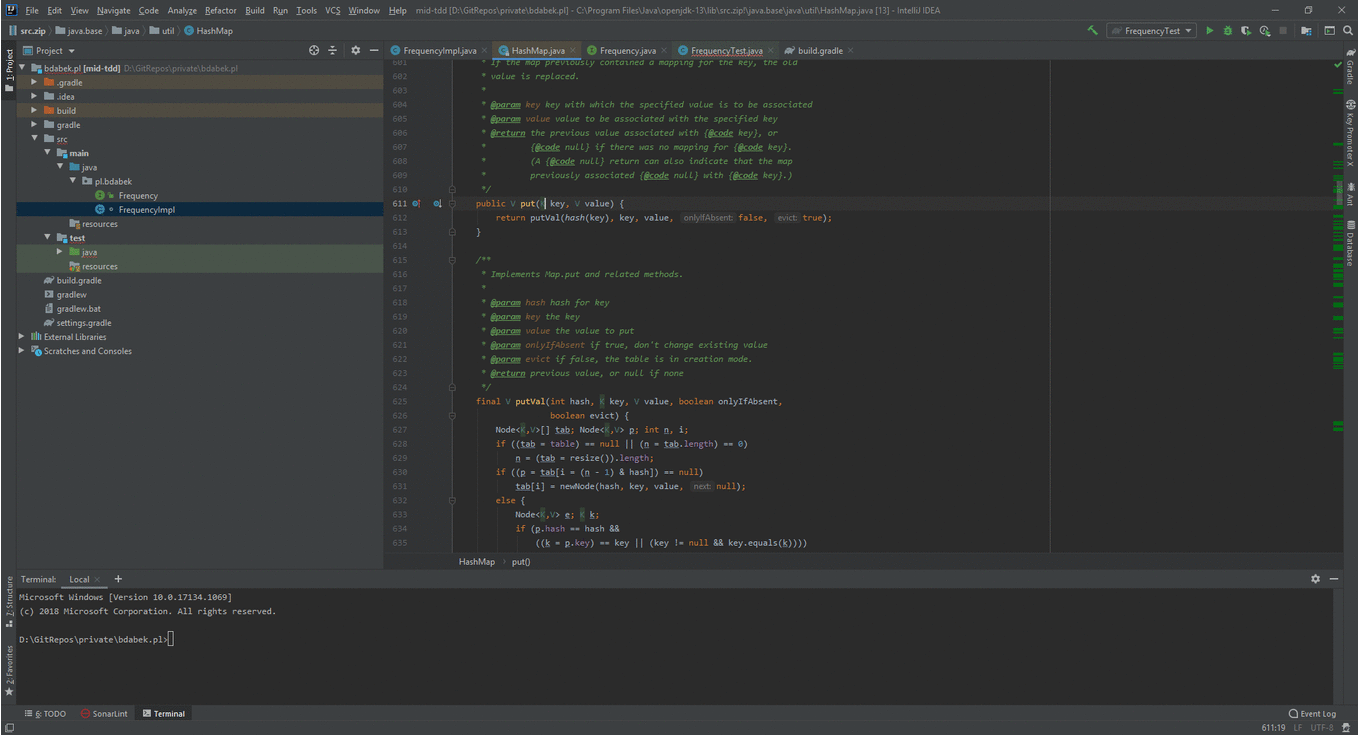Hide the Project panel with minus icon
This screenshot has width=1358, height=735.
(374, 50)
